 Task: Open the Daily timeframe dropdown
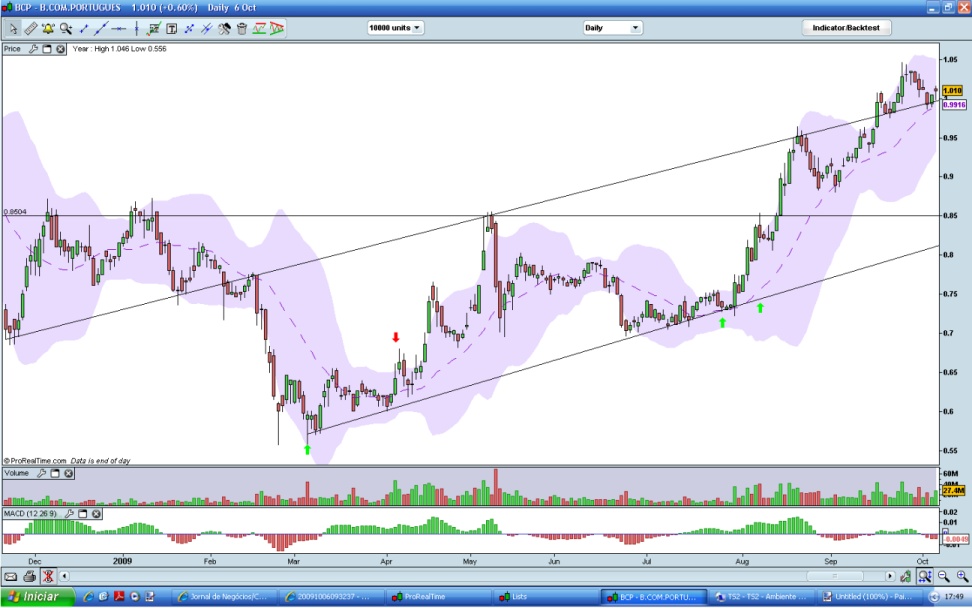tap(612, 28)
